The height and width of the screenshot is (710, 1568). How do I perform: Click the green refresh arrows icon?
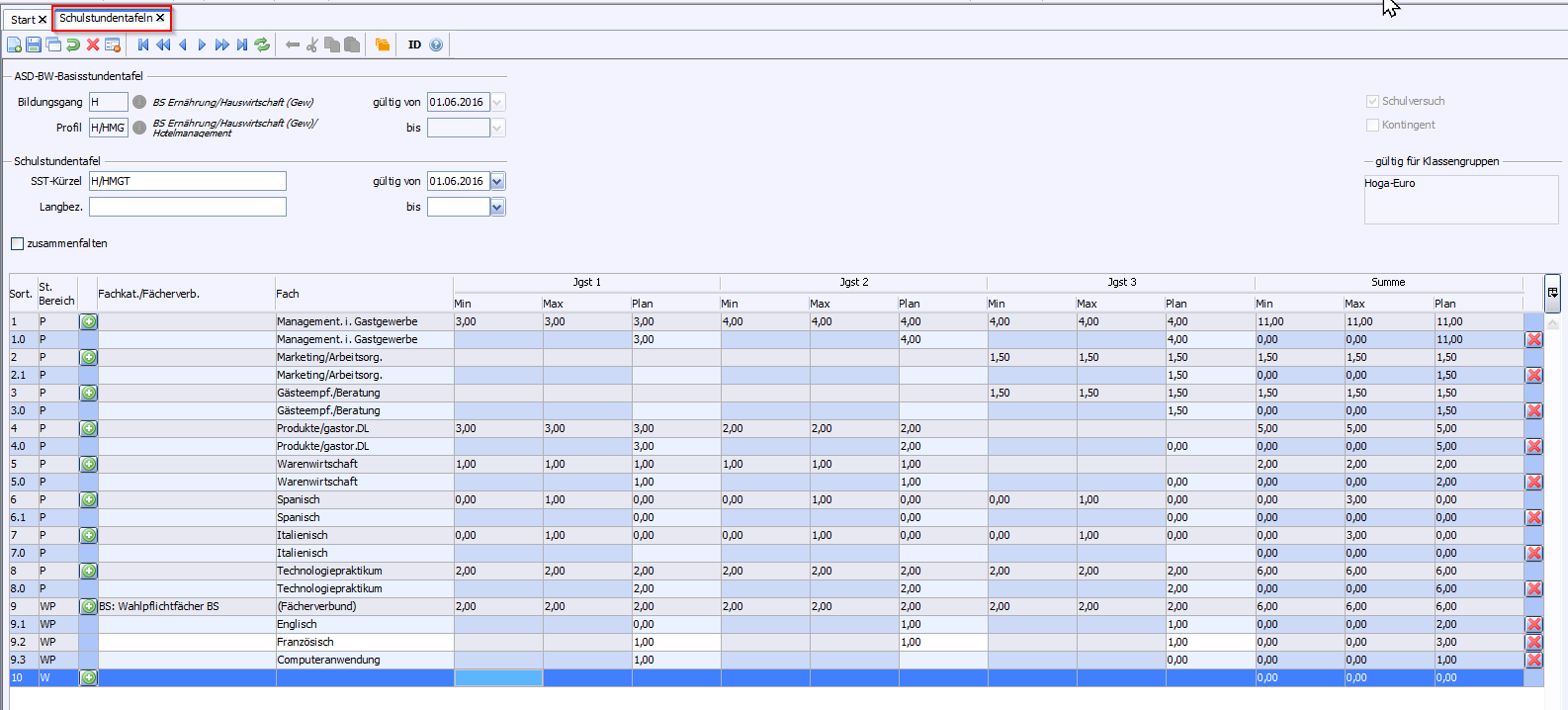coord(262,44)
